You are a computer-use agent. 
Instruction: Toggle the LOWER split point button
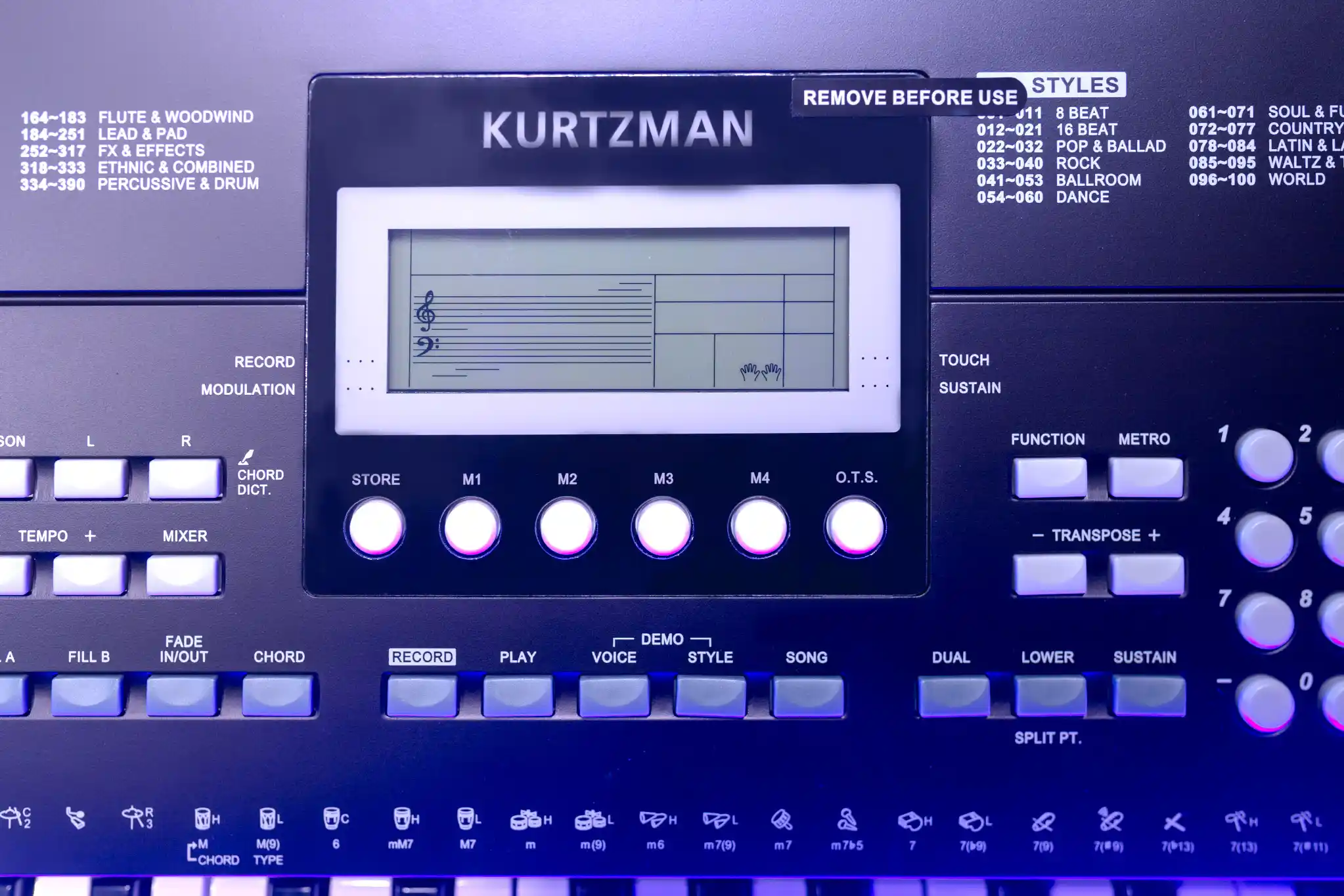click(1050, 697)
